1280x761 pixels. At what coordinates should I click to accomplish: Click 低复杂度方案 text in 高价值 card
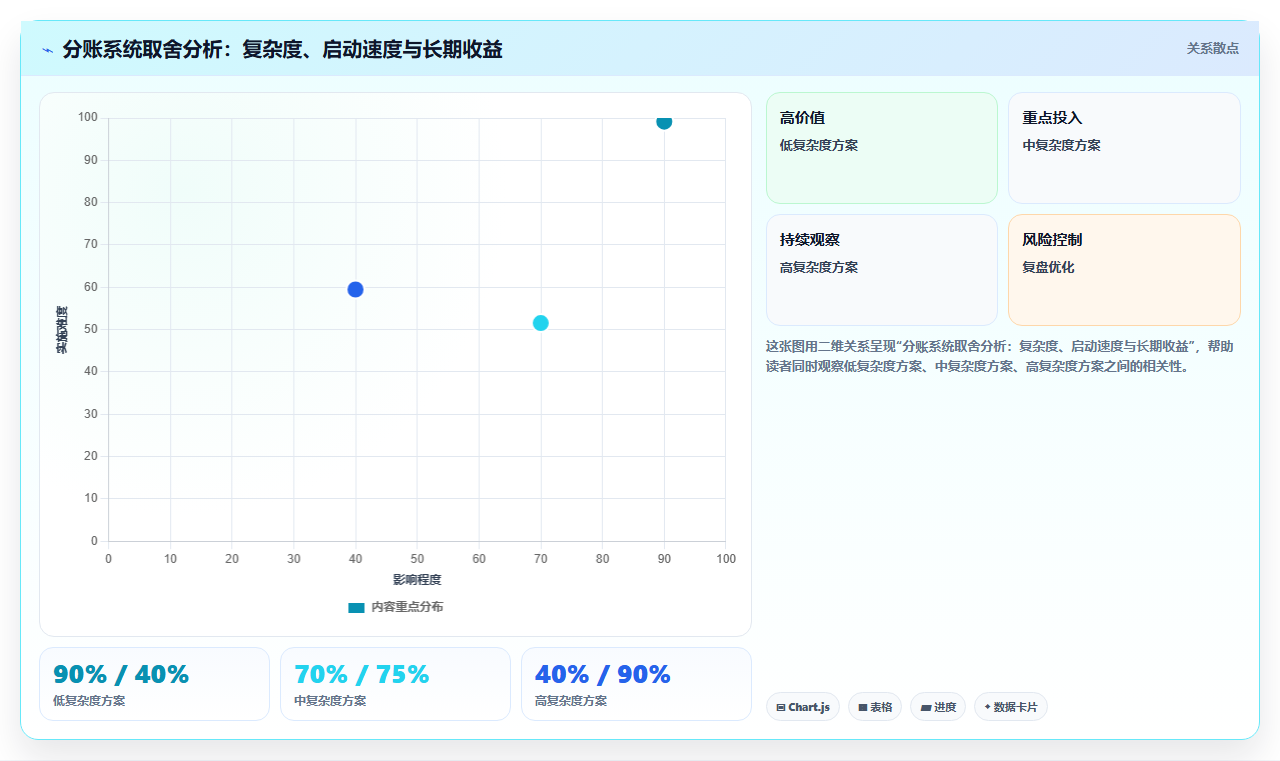coord(819,145)
